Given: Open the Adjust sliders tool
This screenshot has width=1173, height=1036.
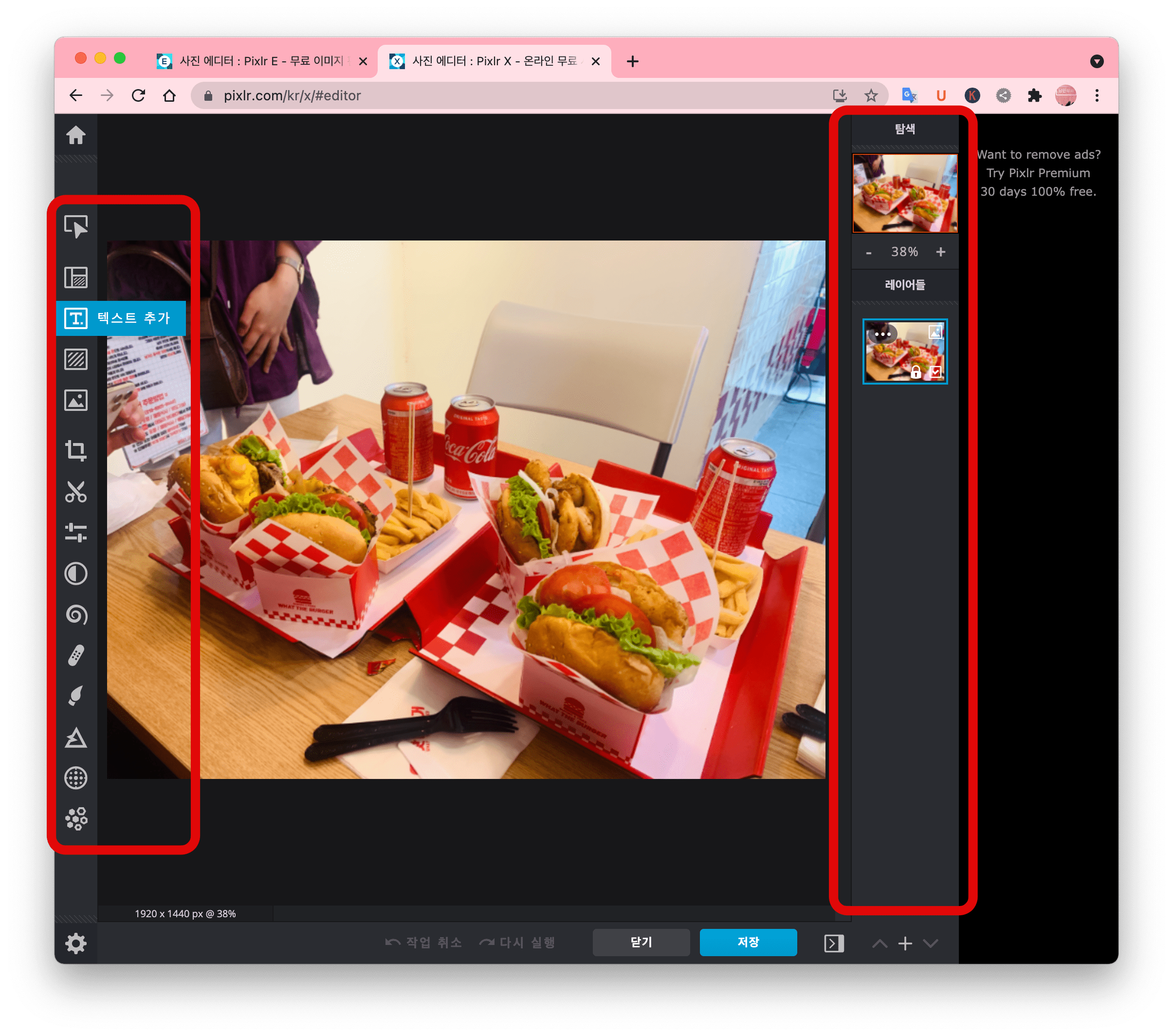Looking at the screenshot, I should coord(76,533).
